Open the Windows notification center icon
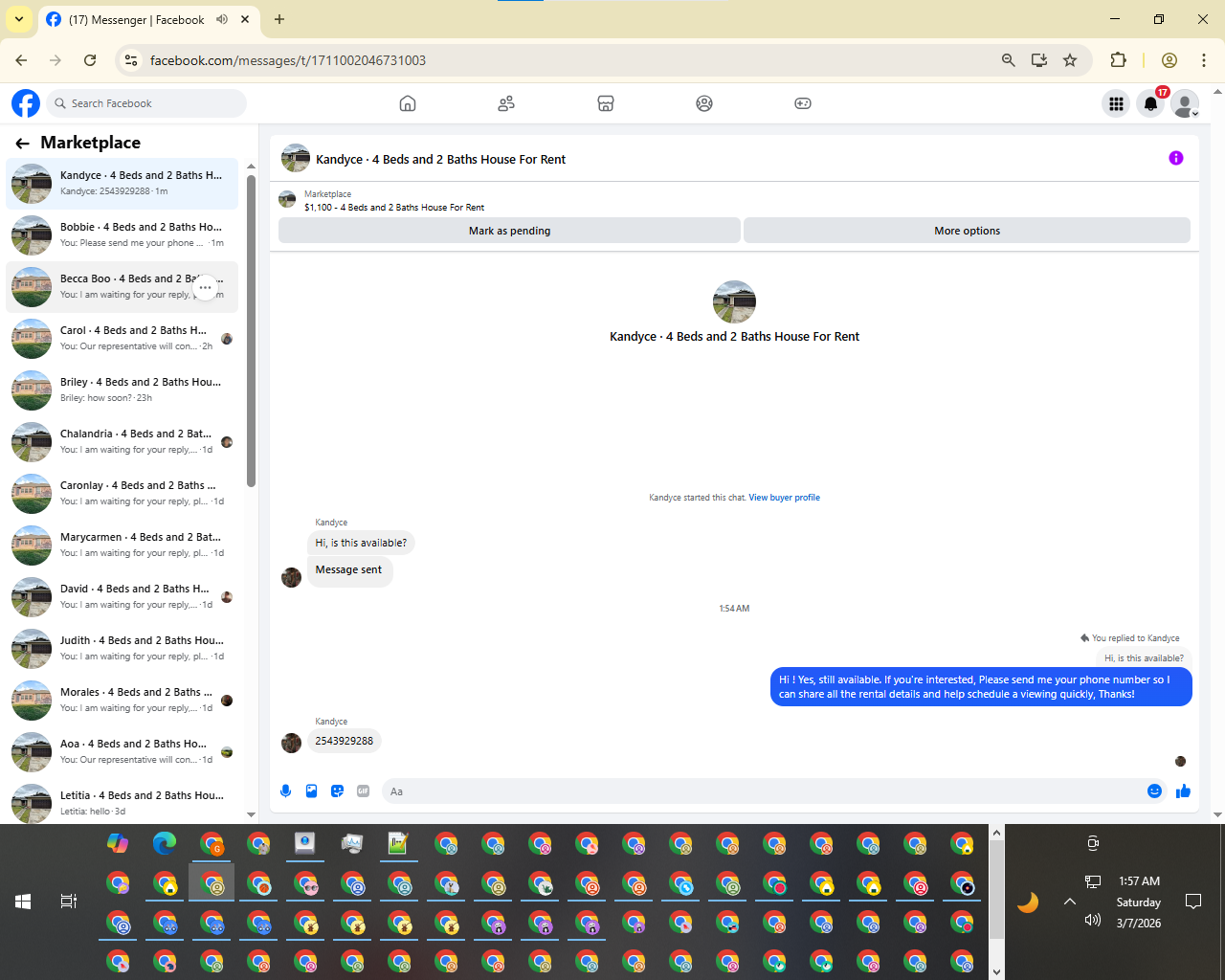 click(x=1193, y=902)
